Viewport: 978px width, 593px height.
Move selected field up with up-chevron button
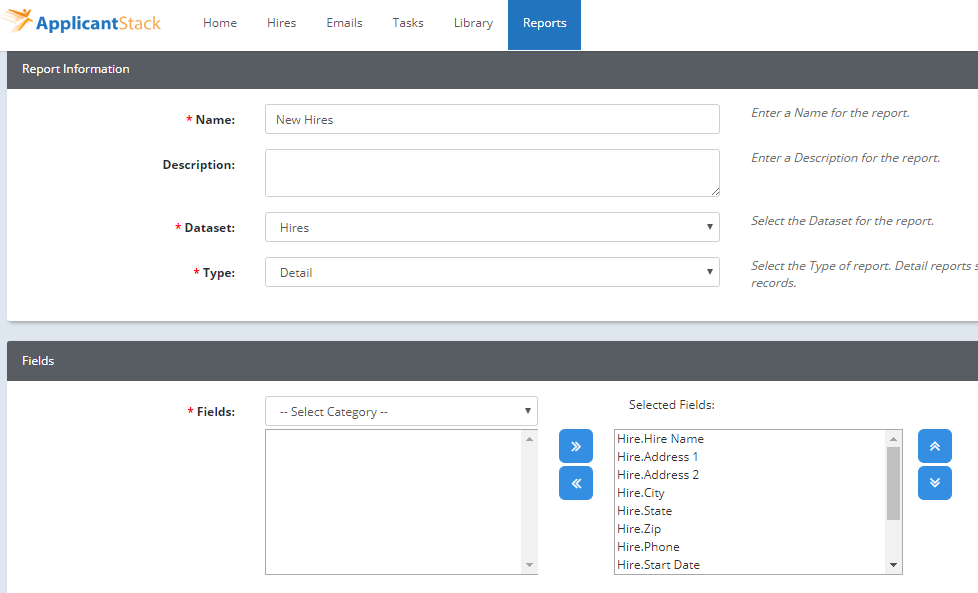(934, 446)
